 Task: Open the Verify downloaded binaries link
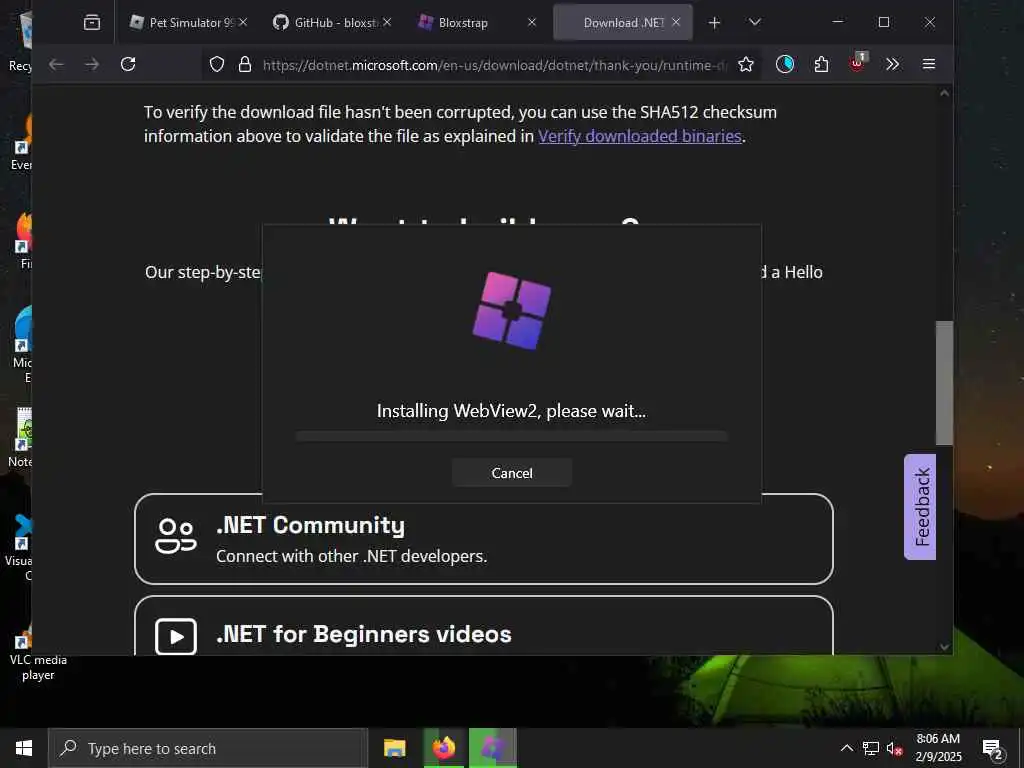tap(639, 136)
